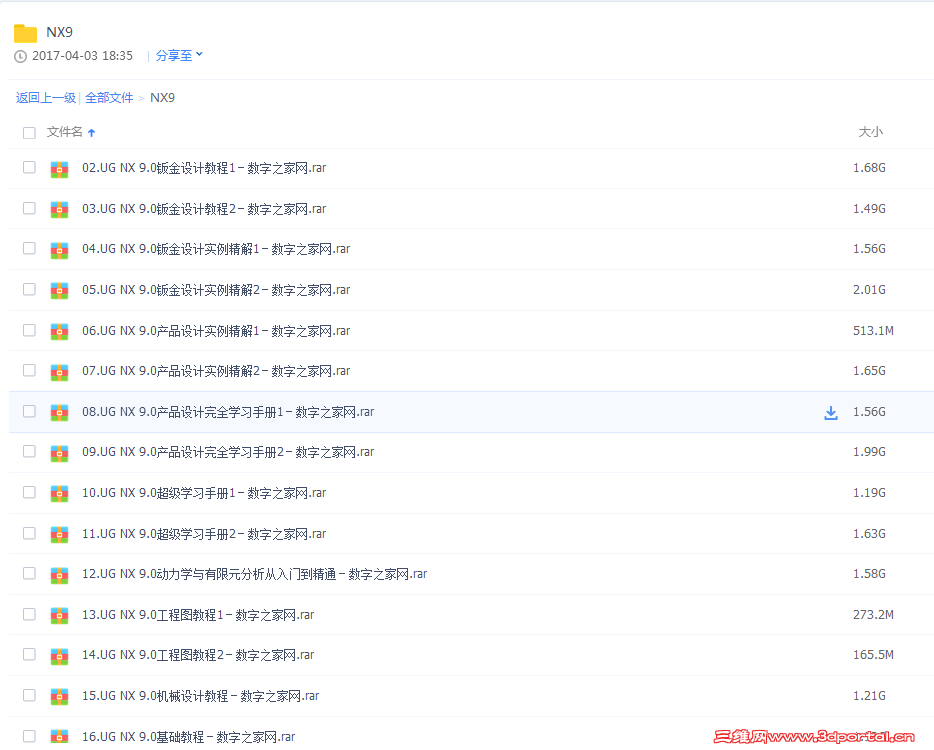
Task: Check the box for 05.UG NX 9.0钣金设计实例精解2
Action: [x=29, y=290]
